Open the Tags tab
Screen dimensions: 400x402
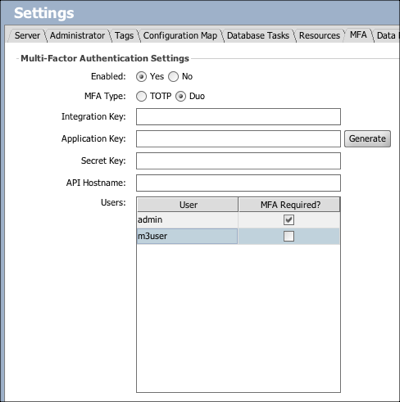pos(124,35)
